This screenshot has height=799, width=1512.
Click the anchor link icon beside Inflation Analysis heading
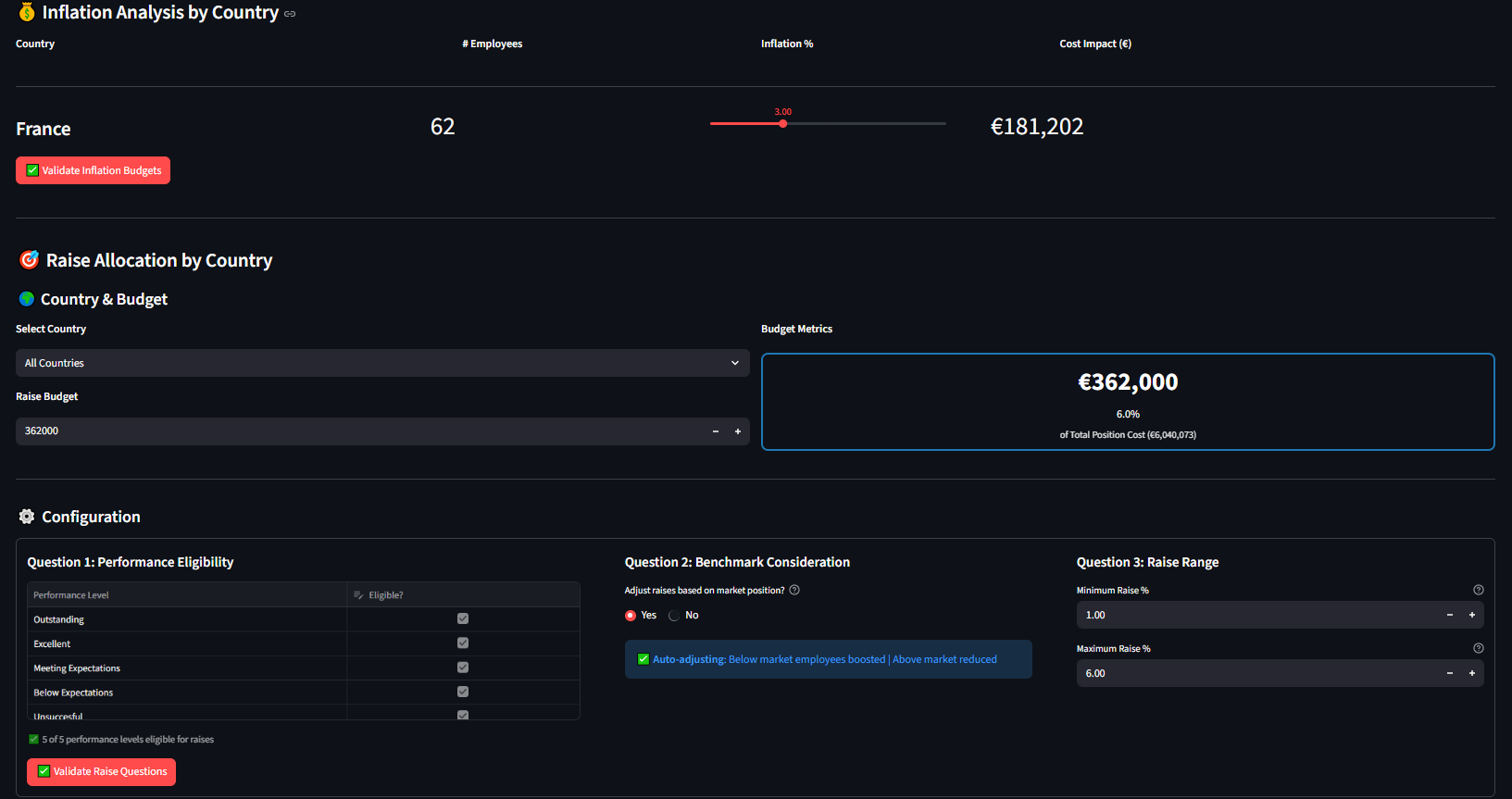290,14
